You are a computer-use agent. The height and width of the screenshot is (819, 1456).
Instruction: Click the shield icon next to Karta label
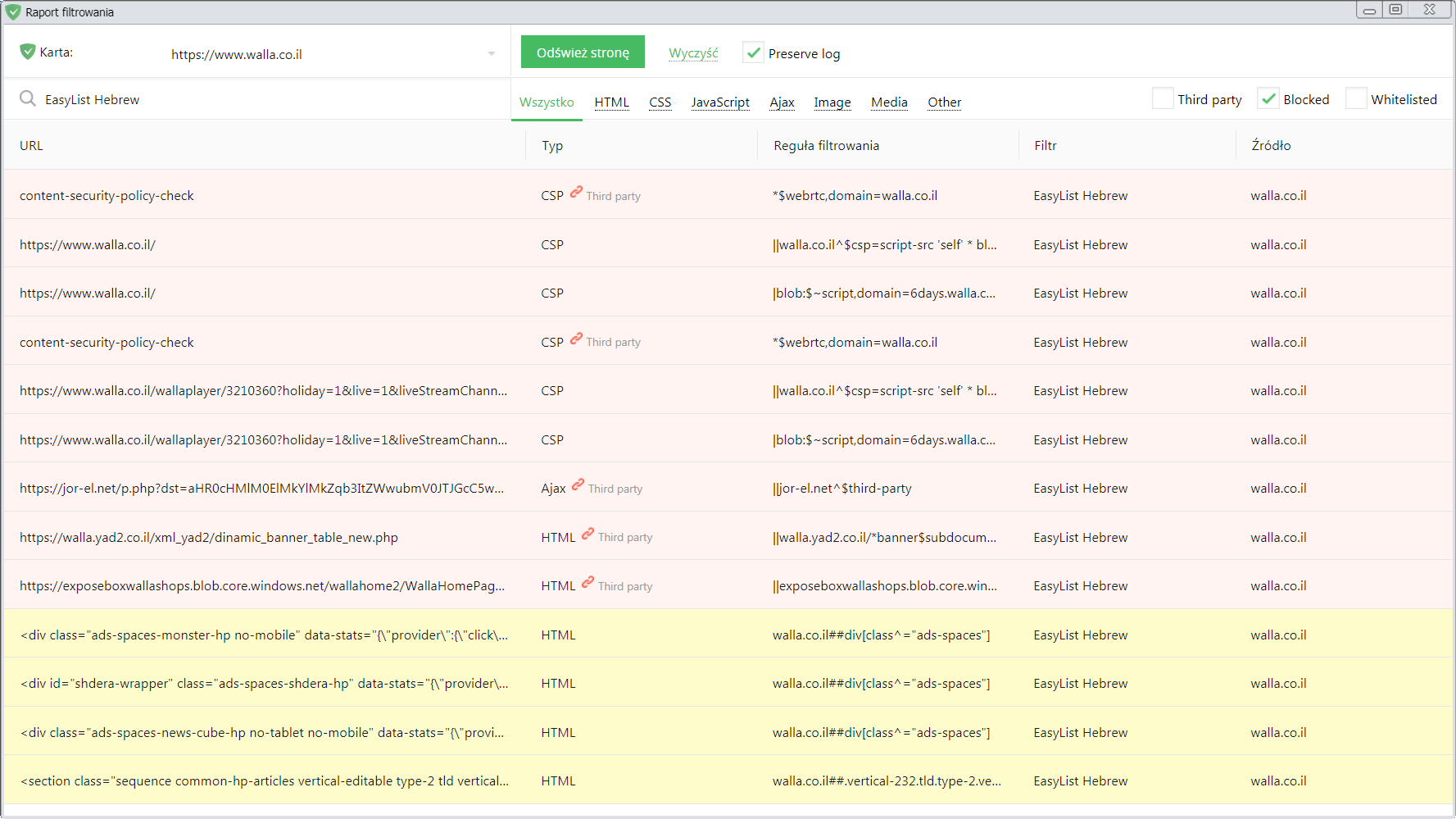pyautogui.click(x=27, y=51)
